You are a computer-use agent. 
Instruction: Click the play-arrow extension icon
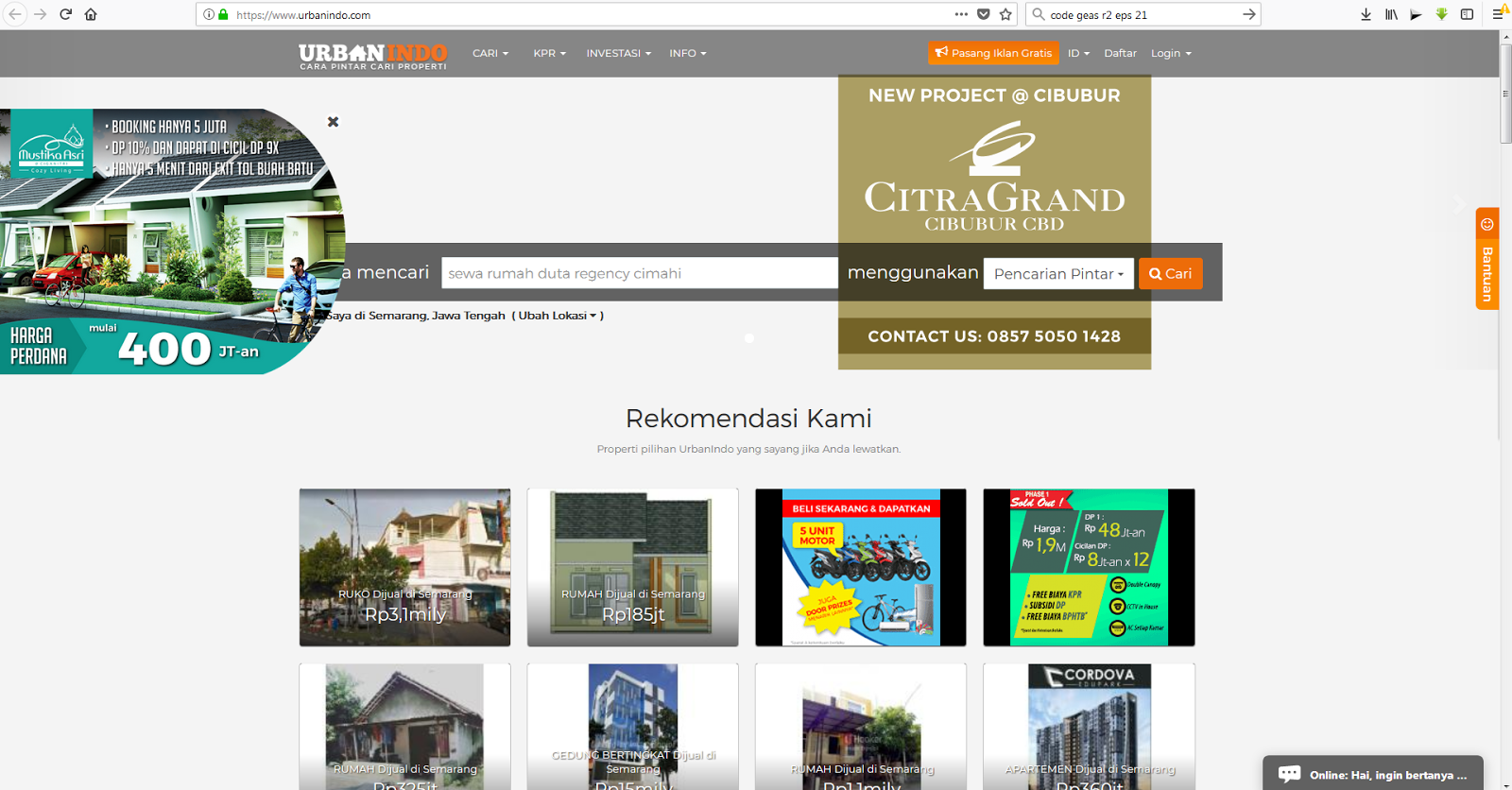click(1416, 14)
